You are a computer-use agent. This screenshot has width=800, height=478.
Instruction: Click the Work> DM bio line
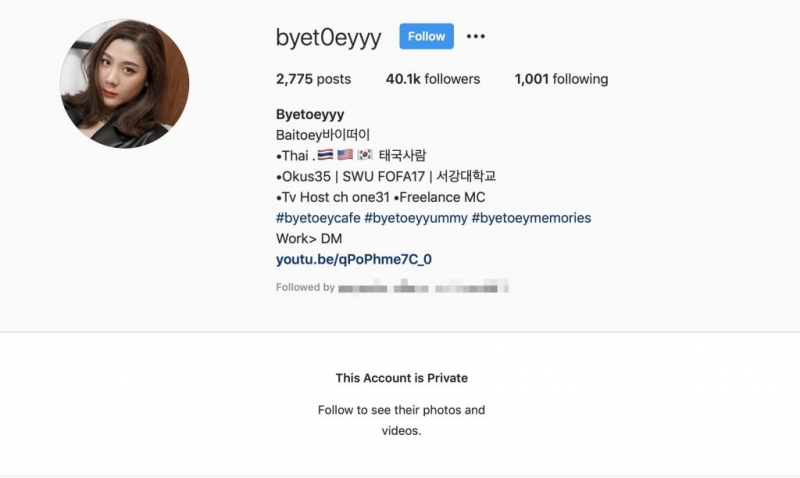click(309, 238)
